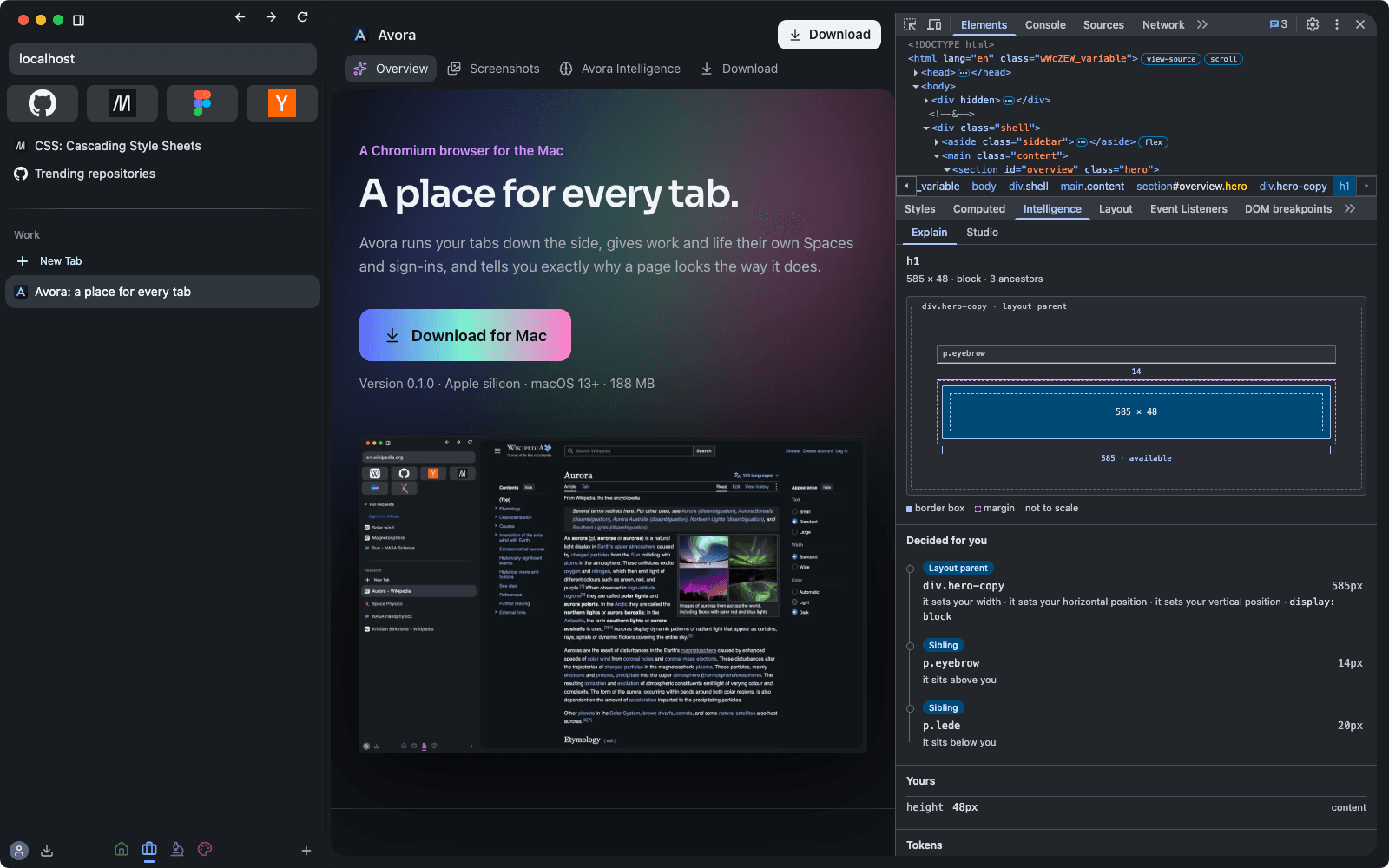This screenshot has height=868, width=1389.
Task: Show more DevTools panel tabs
Action: coord(1202,24)
